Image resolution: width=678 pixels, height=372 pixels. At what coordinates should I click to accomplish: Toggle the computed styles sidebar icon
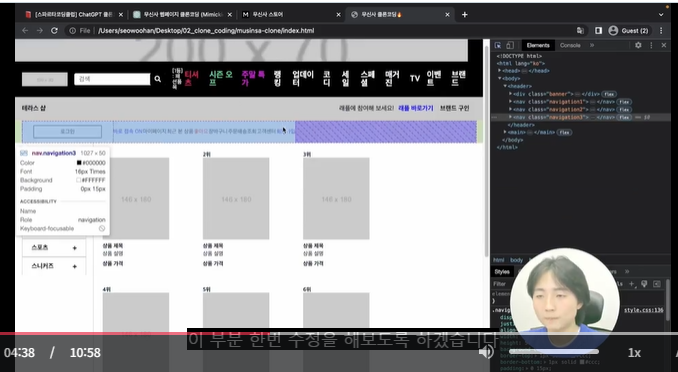coord(657,284)
